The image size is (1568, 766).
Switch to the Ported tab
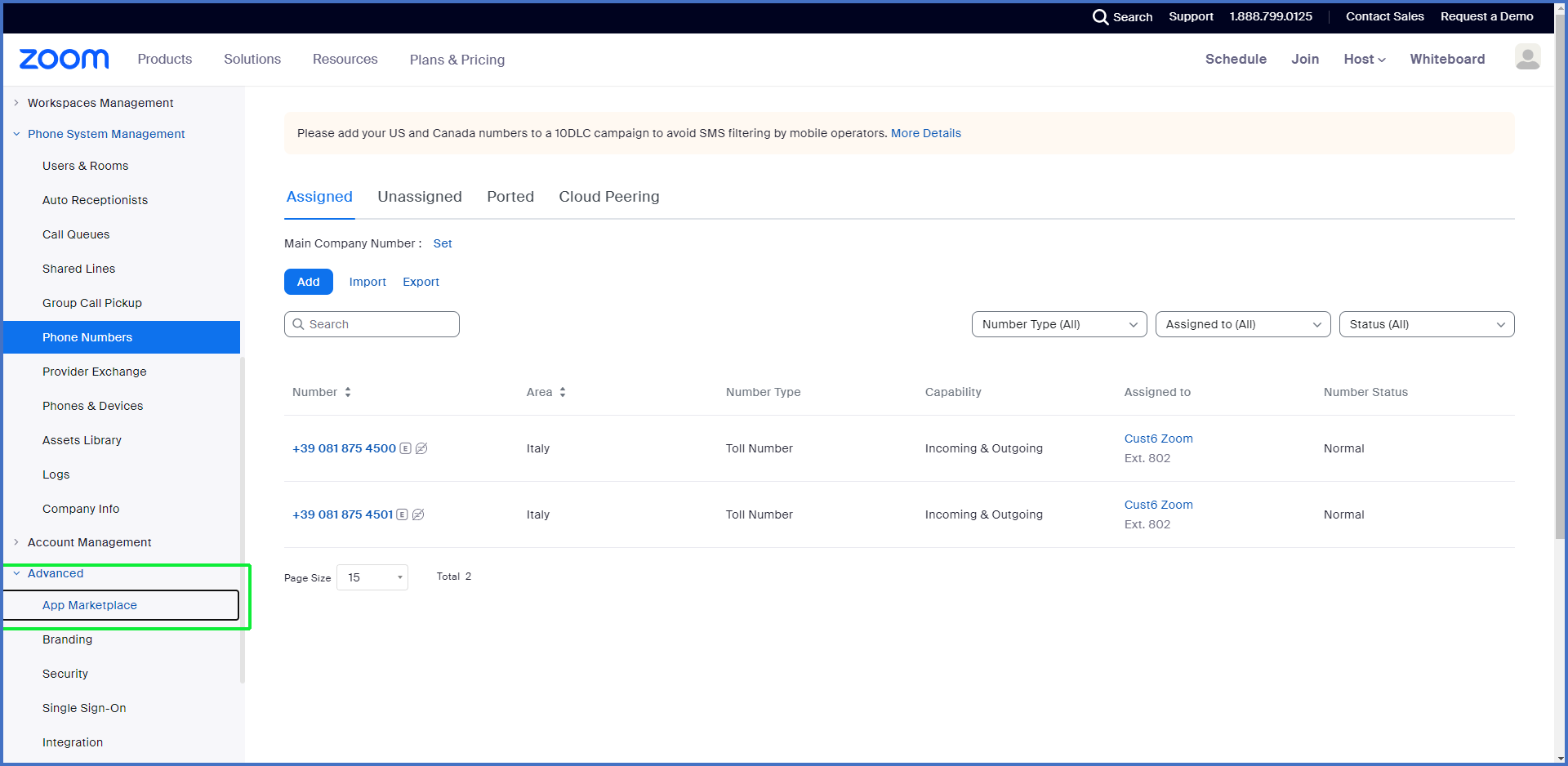[510, 197]
